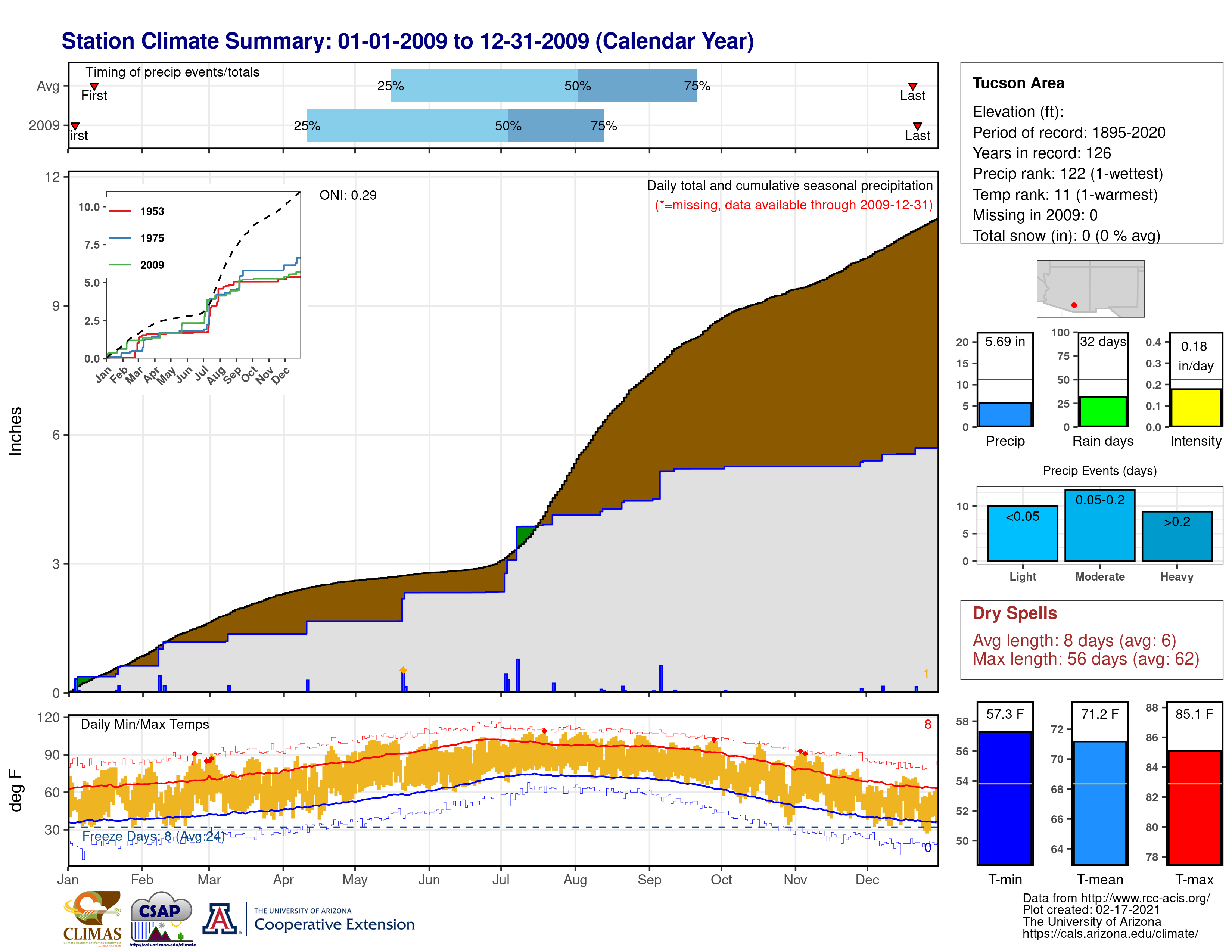Image resolution: width=1232 pixels, height=952 pixels.
Task: Click the Avg Last red triangle marker
Action: click(913, 86)
